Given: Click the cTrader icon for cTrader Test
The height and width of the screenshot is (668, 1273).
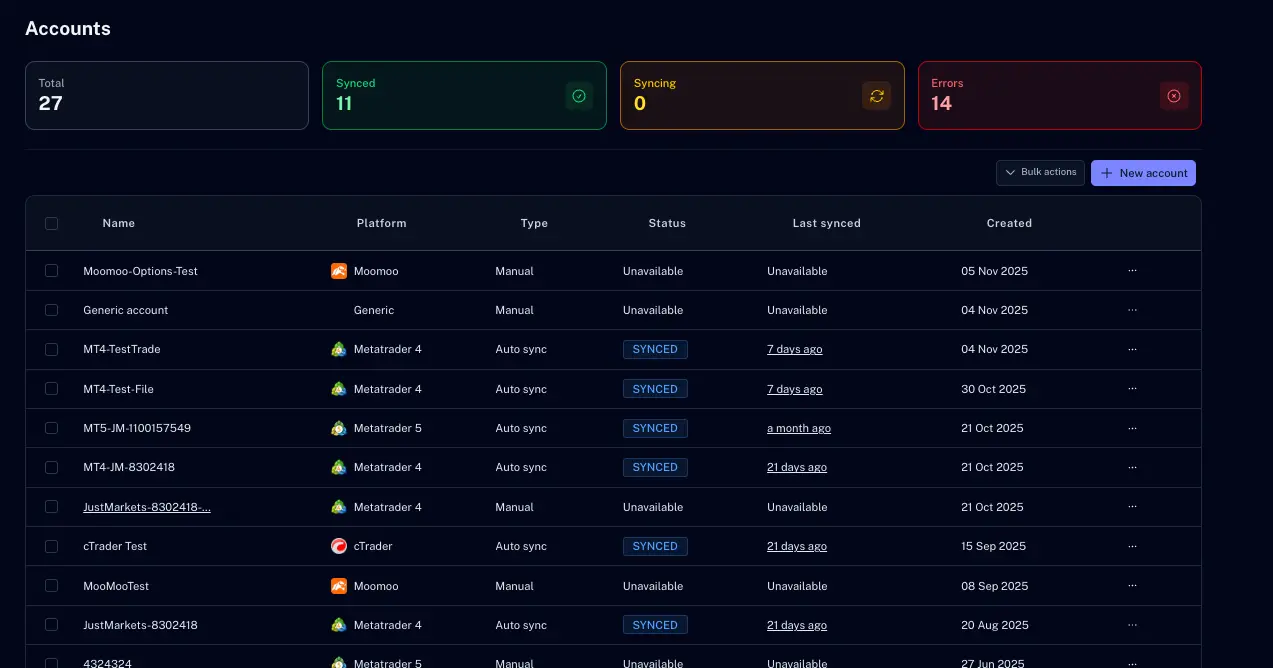Looking at the screenshot, I should tap(339, 546).
